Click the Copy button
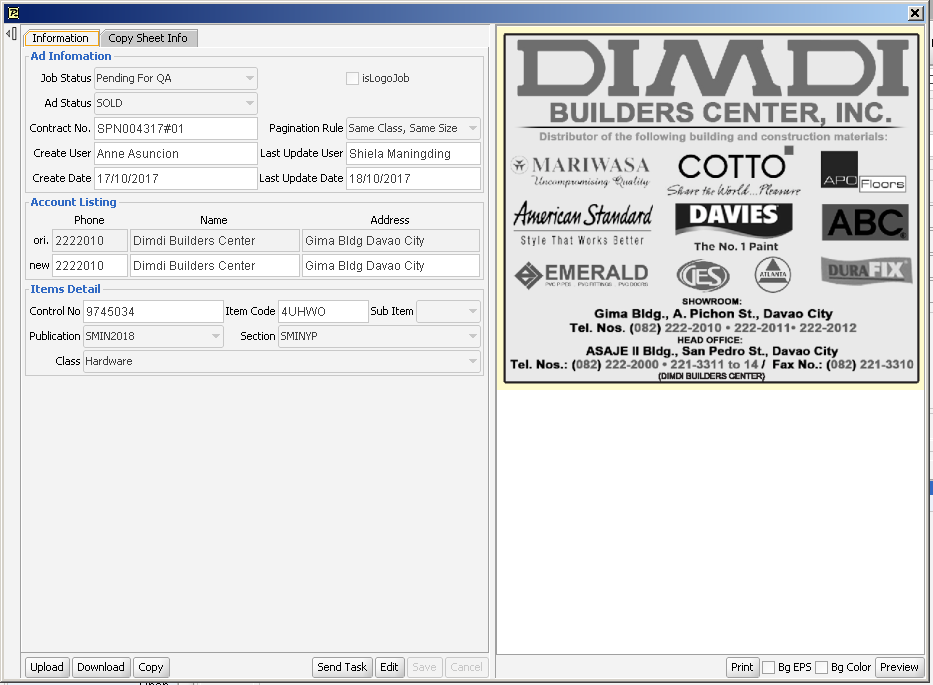933x685 pixels. [x=151, y=667]
